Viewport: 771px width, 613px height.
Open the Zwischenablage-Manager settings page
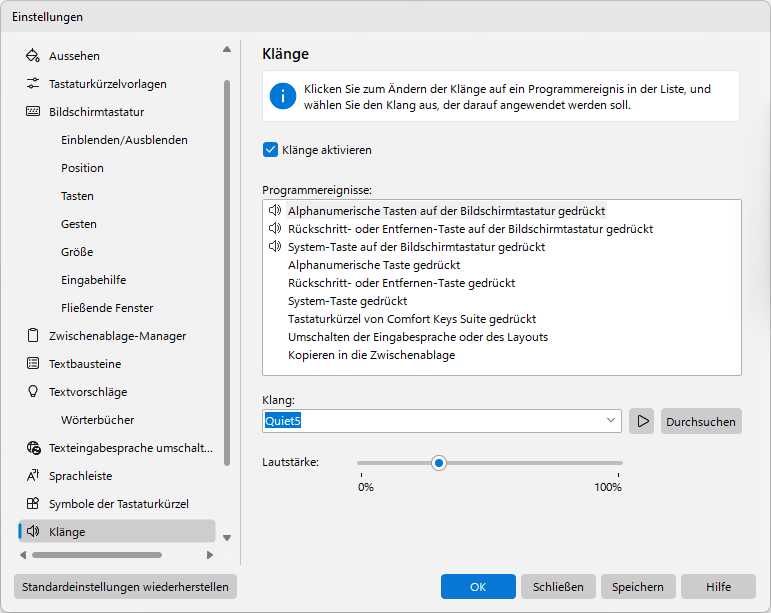[118, 336]
